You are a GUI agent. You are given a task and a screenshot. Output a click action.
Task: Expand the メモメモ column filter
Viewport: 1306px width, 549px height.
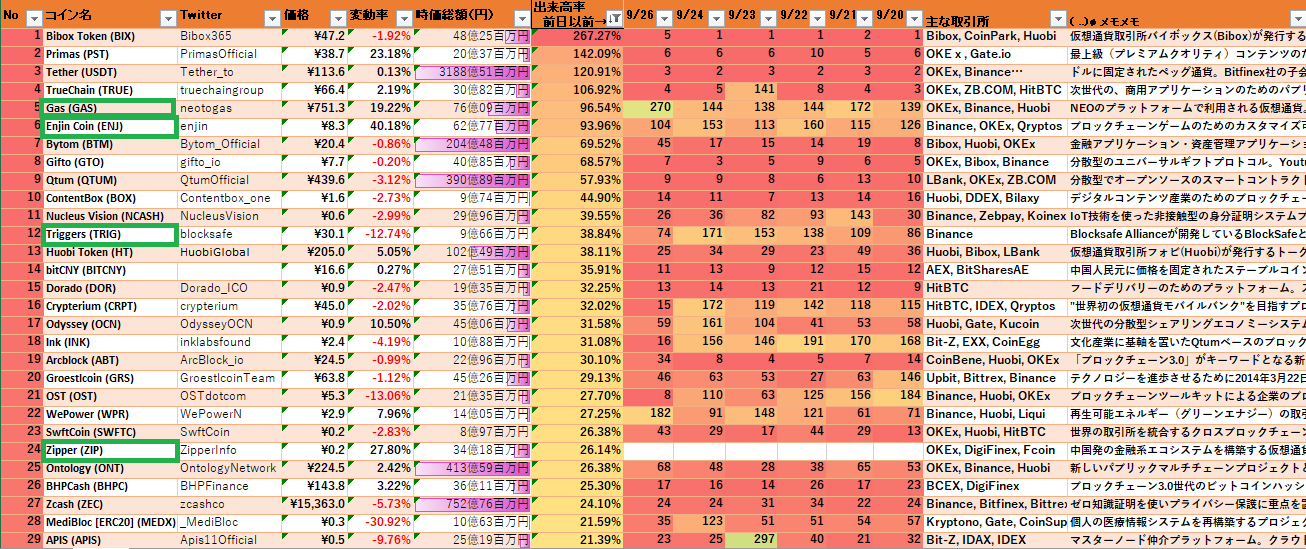1297,18
